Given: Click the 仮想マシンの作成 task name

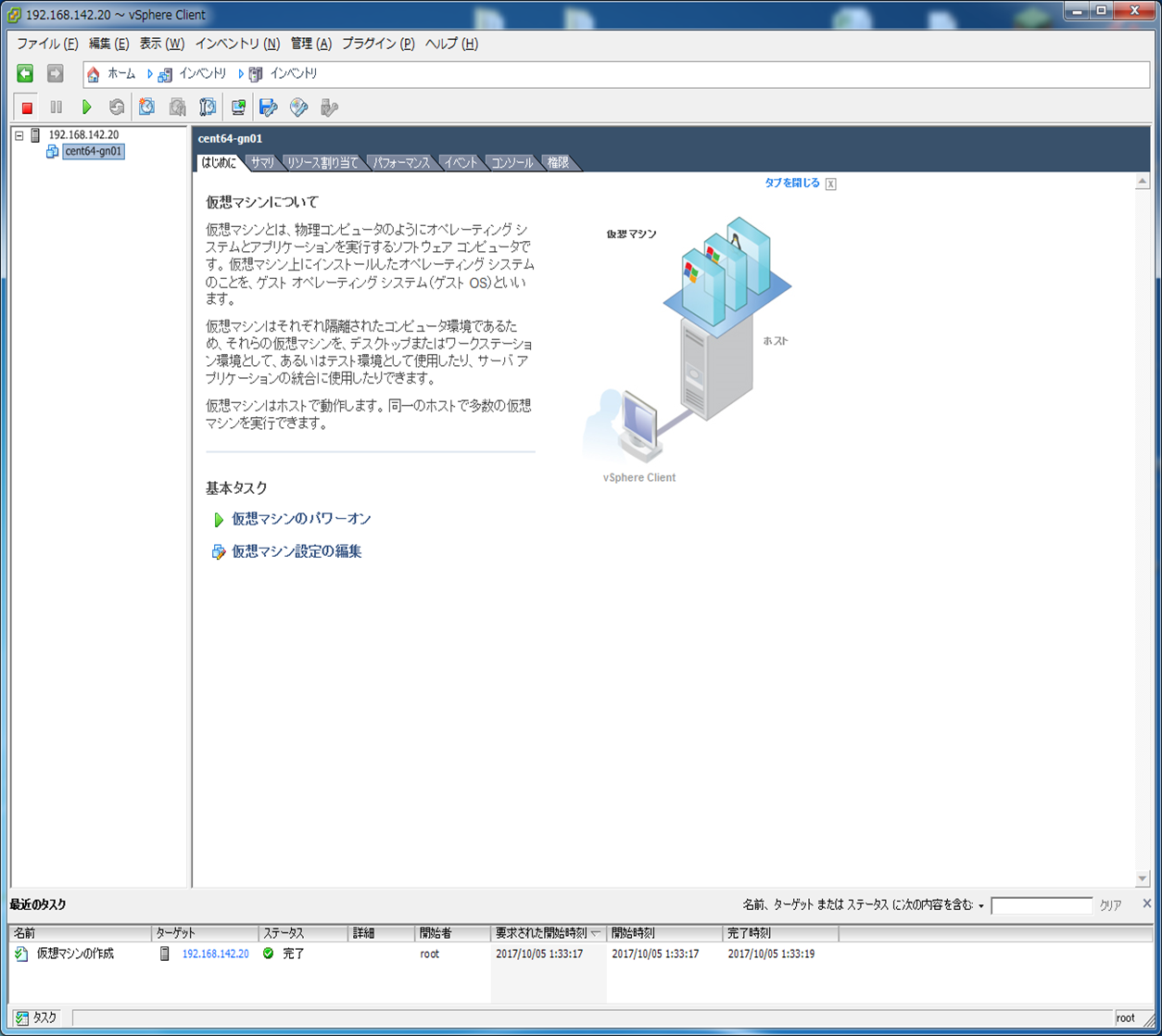Looking at the screenshot, I should click(x=75, y=954).
